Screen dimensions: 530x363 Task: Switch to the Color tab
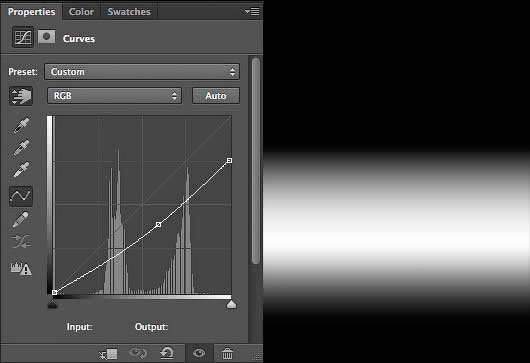pyautogui.click(x=81, y=12)
